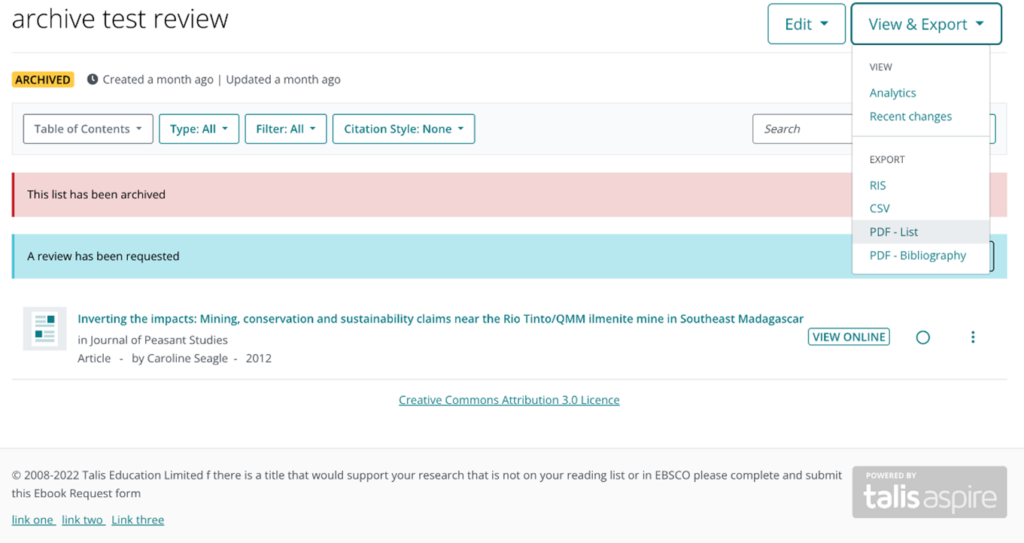Screen dimensions: 1024x543
Task: Click the Talis Aspire logo
Action: coord(929,492)
